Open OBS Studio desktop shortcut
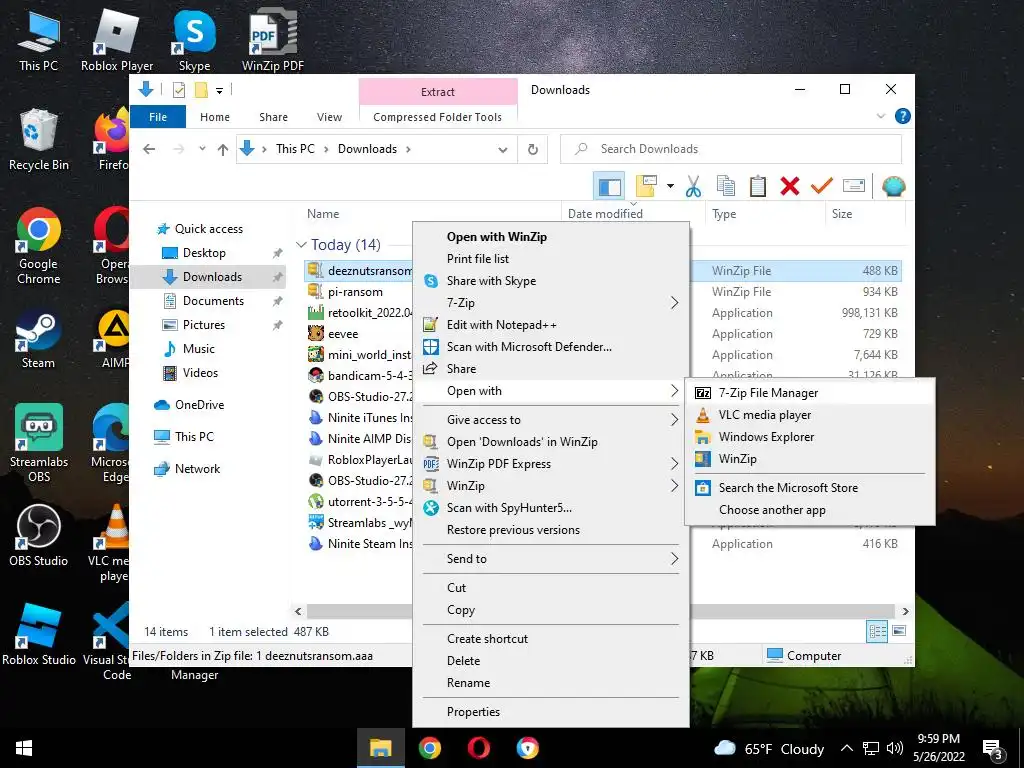1024x768 pixels. pos(39,534)
